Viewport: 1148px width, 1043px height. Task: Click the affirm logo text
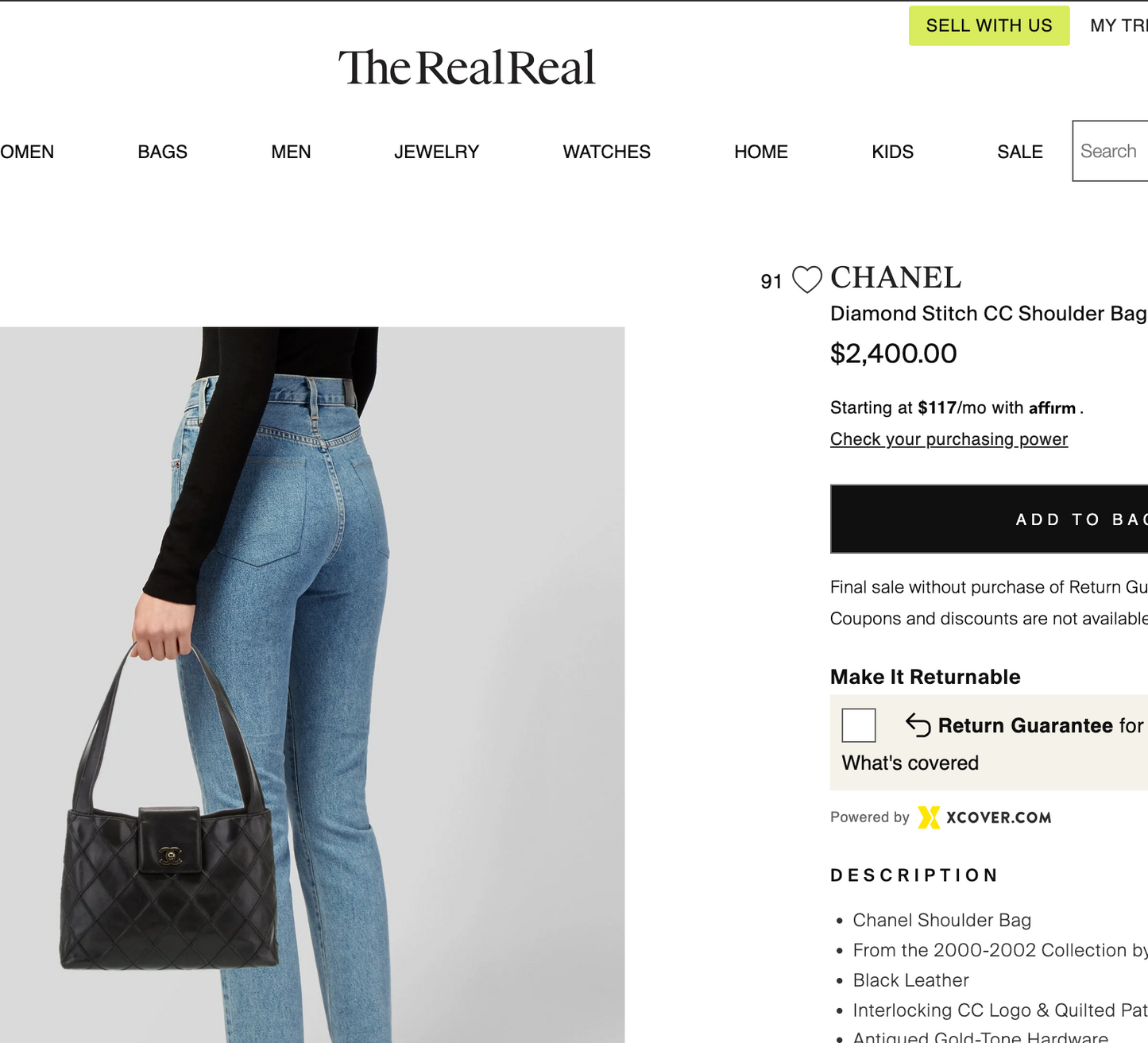(x=1052, y=408)
